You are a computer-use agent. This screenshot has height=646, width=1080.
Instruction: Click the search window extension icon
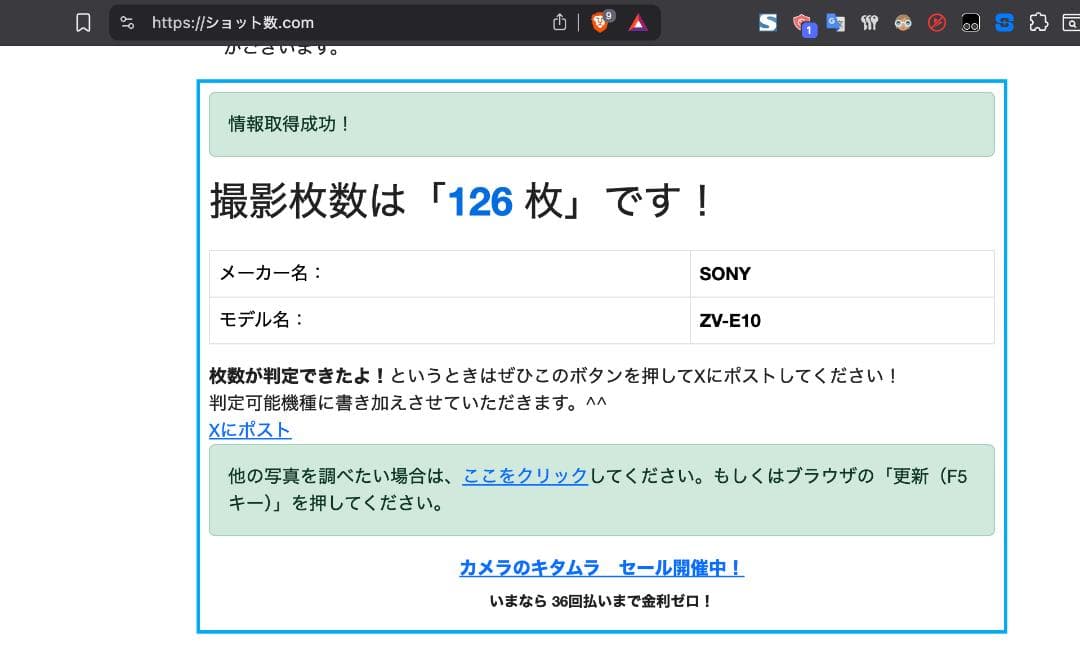tap(1069, 22)
